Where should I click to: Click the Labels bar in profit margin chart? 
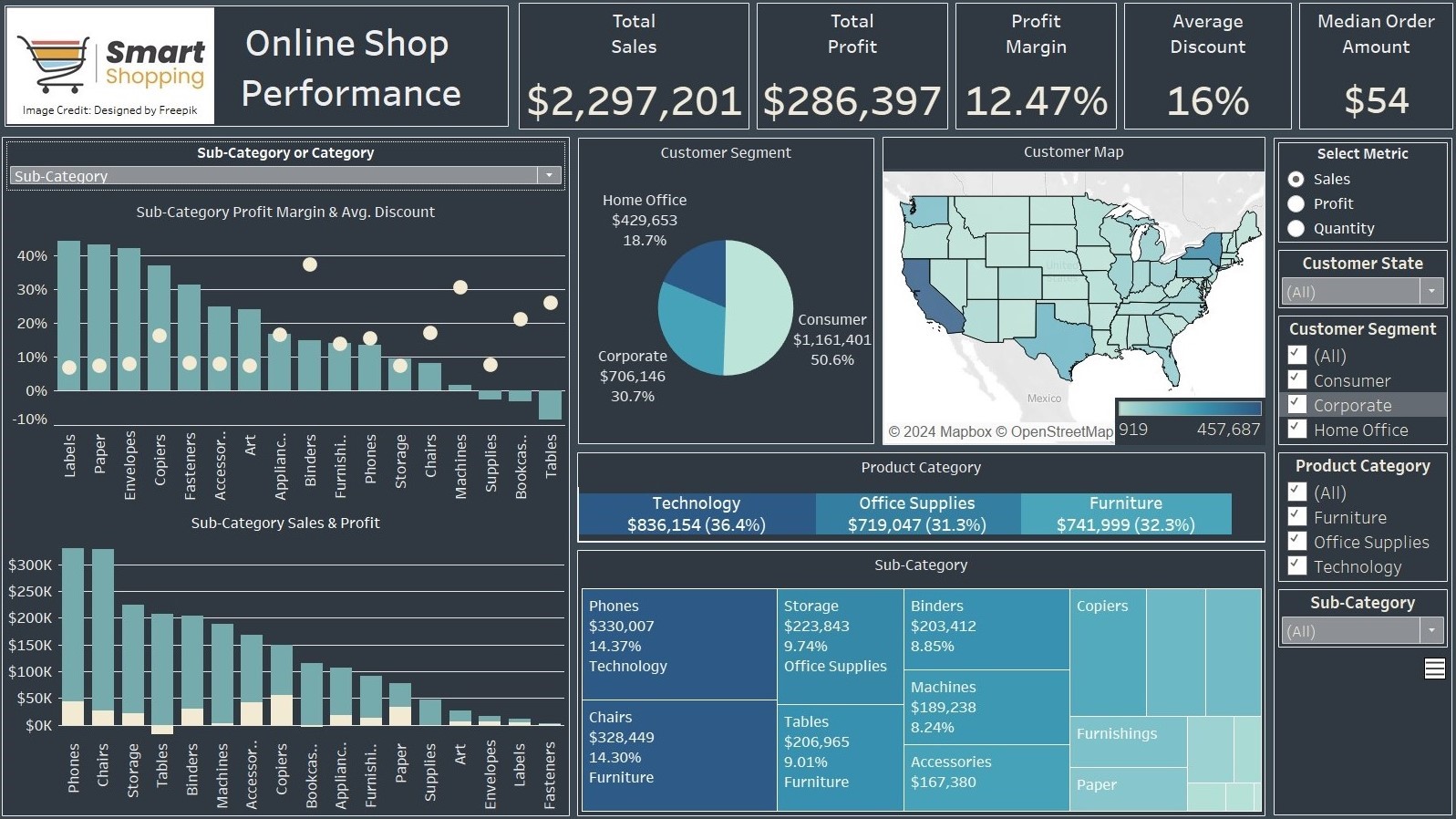click(x=69, y=316)
